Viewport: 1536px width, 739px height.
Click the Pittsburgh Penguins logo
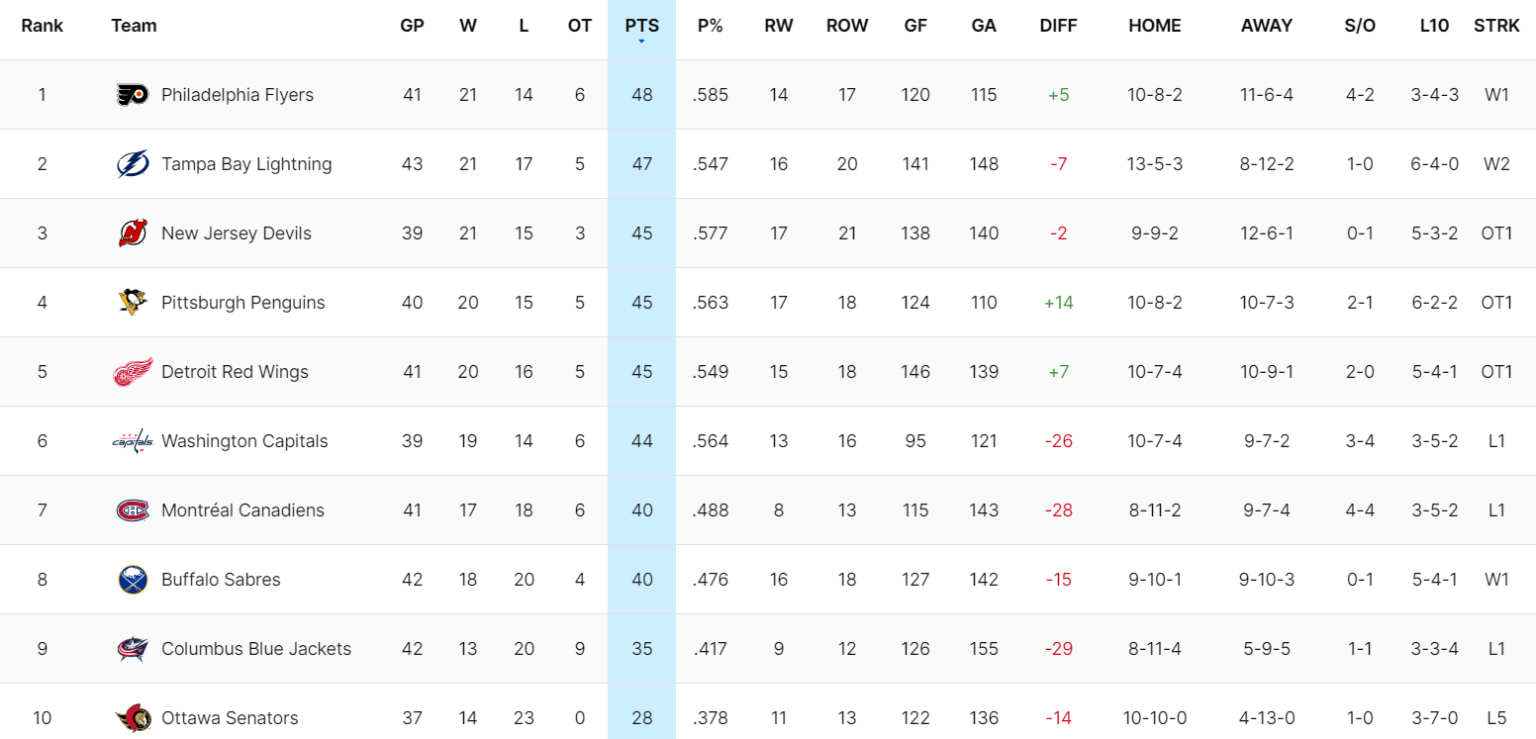pos(132,302)
